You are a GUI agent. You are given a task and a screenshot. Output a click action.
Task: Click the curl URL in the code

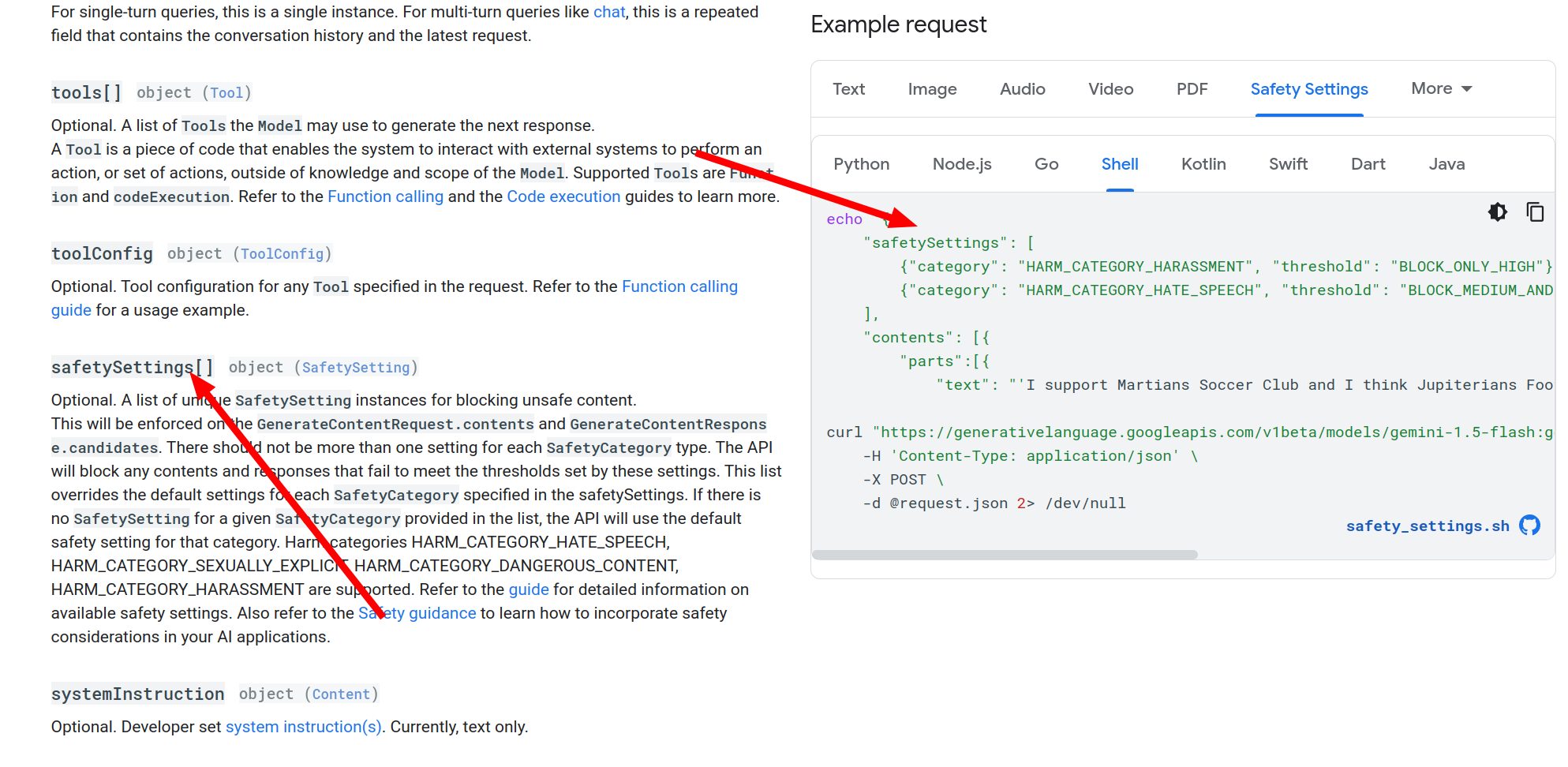[x=1213, y=432]
